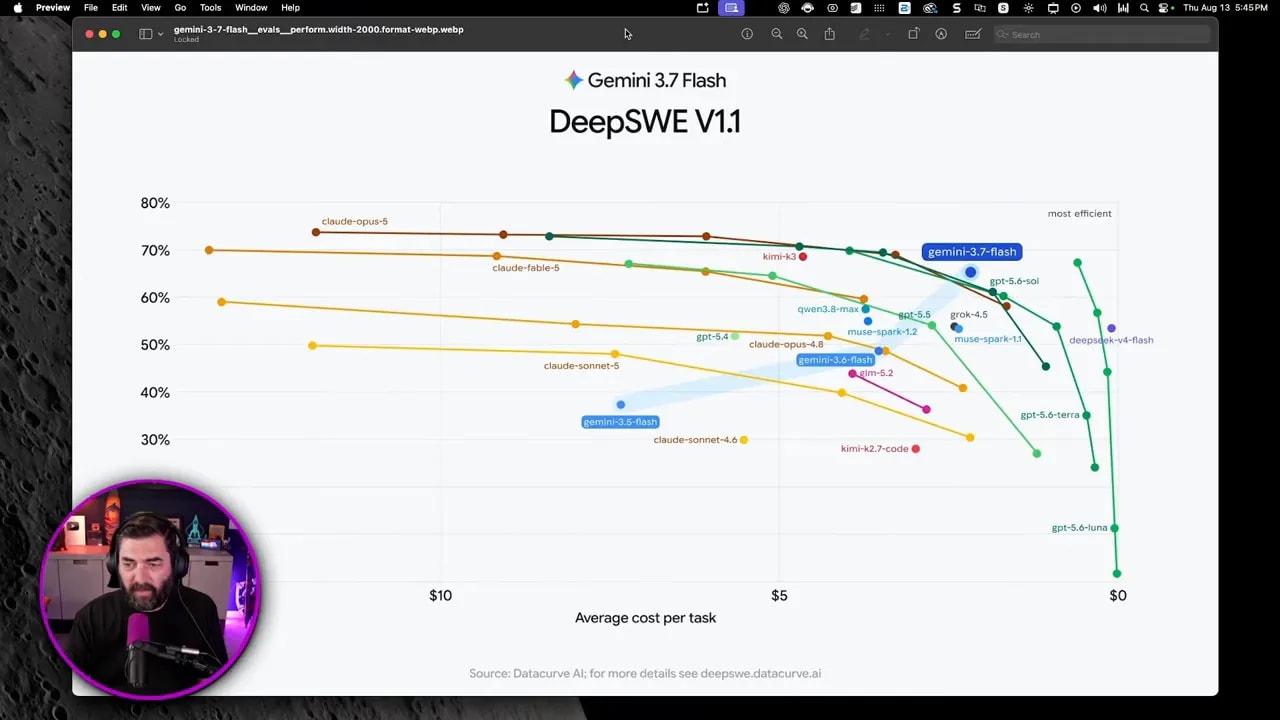Viewport: 1280px width, 720px height.
Task: Focus the Preview Search field
Action: [1102, 34]
